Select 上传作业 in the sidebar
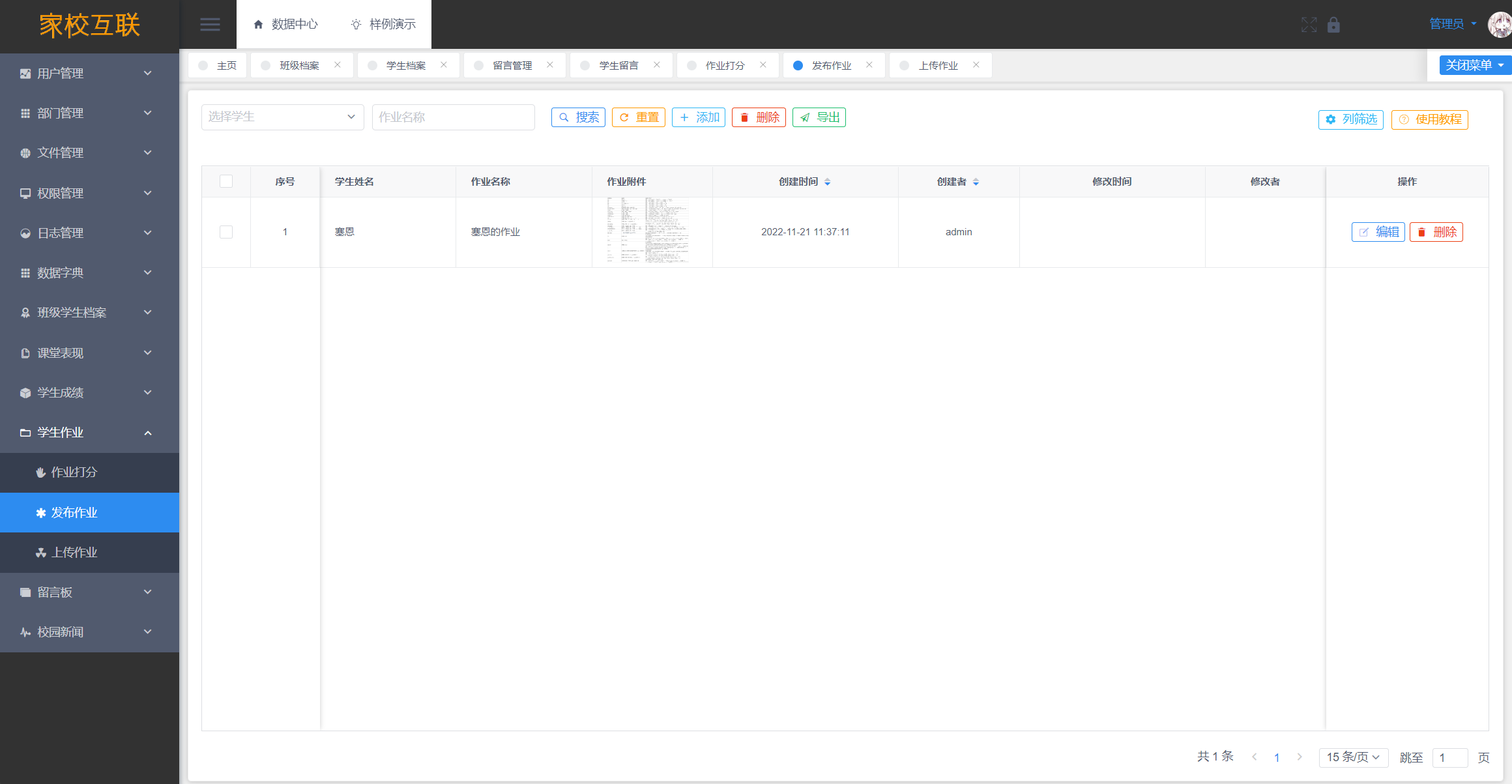The height and width of the screenshot is (784, 1512). tap(74, 552)
